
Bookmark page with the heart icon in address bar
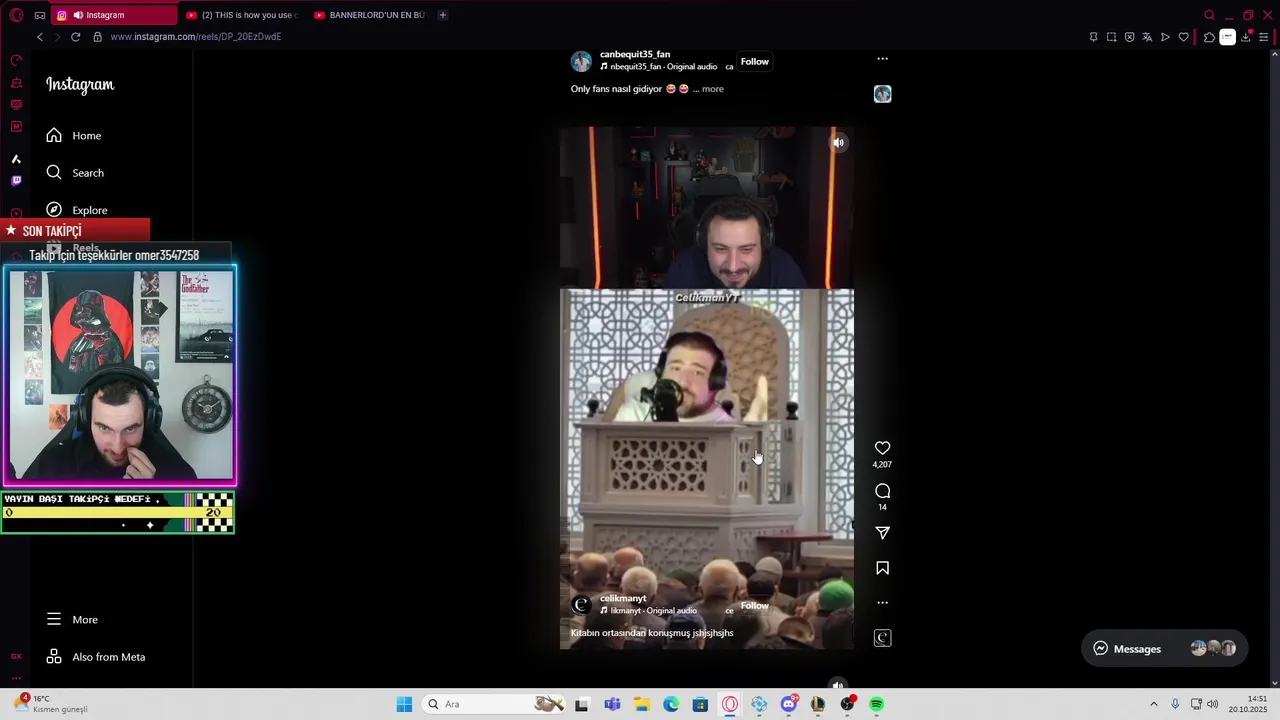coord(1183,37)
